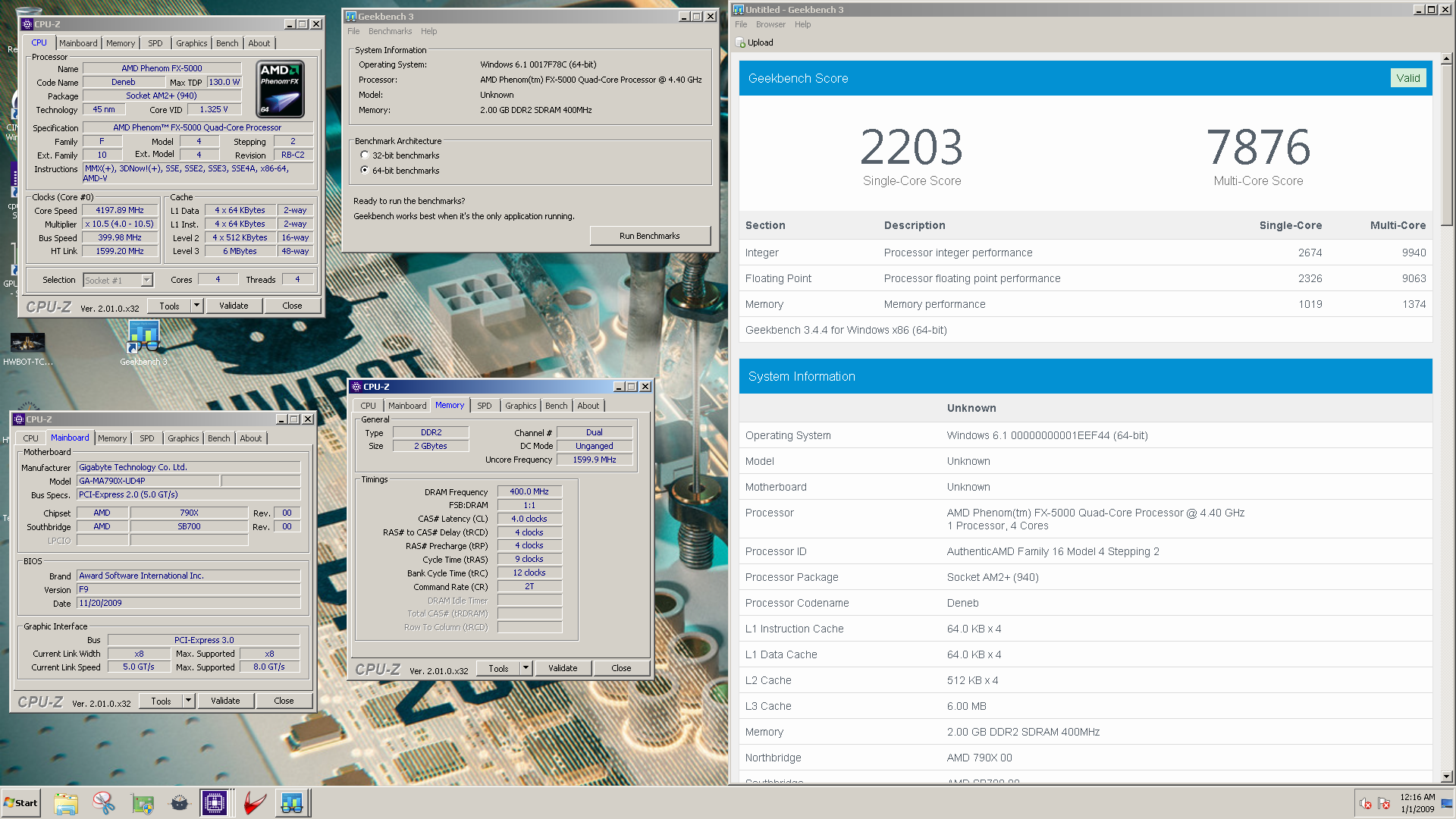This screenshot has width=1456, height=819.
Task: Click Tools button in CPU-Z Mainboard window
Action: tap(161, 701)
